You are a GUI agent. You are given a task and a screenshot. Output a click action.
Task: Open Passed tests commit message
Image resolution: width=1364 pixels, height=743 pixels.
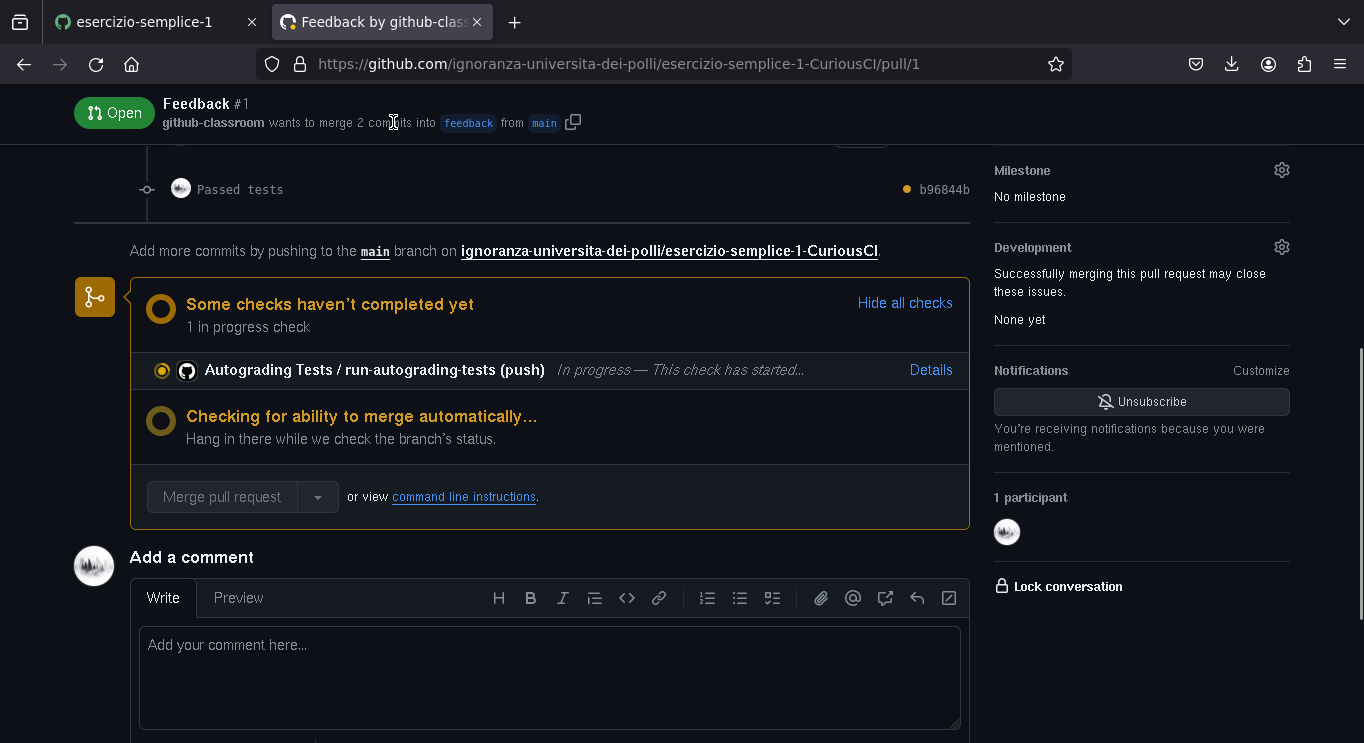point(240,190)
